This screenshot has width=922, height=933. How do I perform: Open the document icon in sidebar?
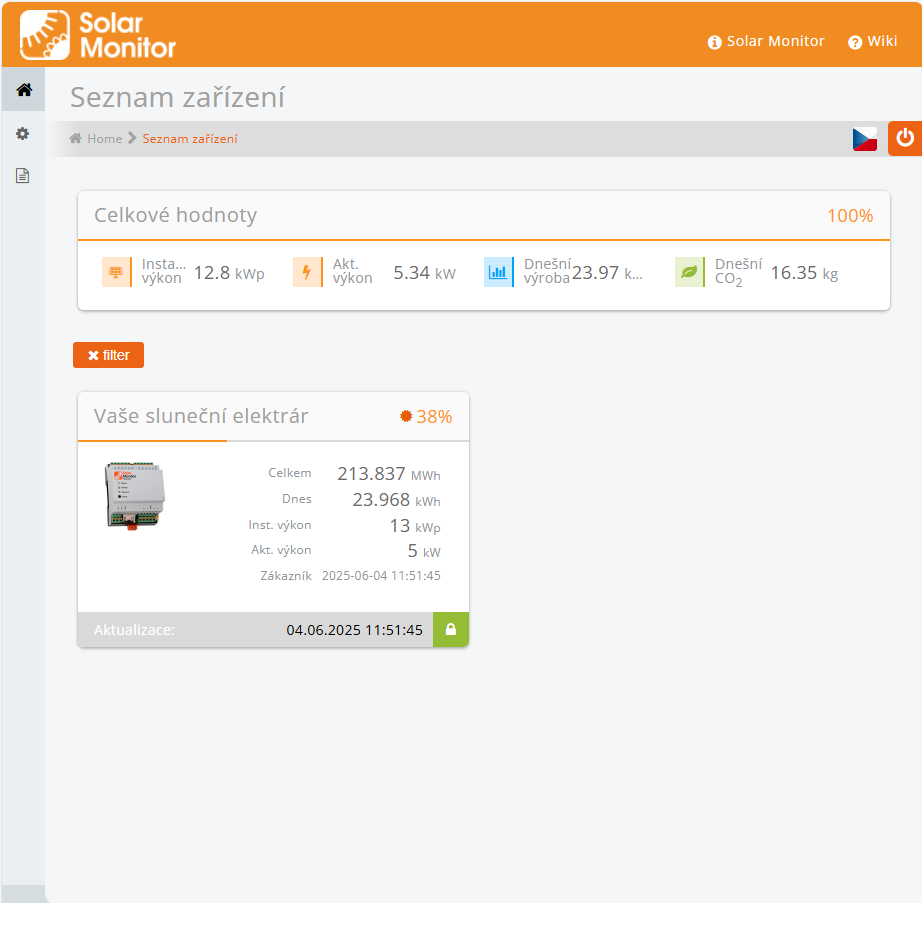point(23,176)
